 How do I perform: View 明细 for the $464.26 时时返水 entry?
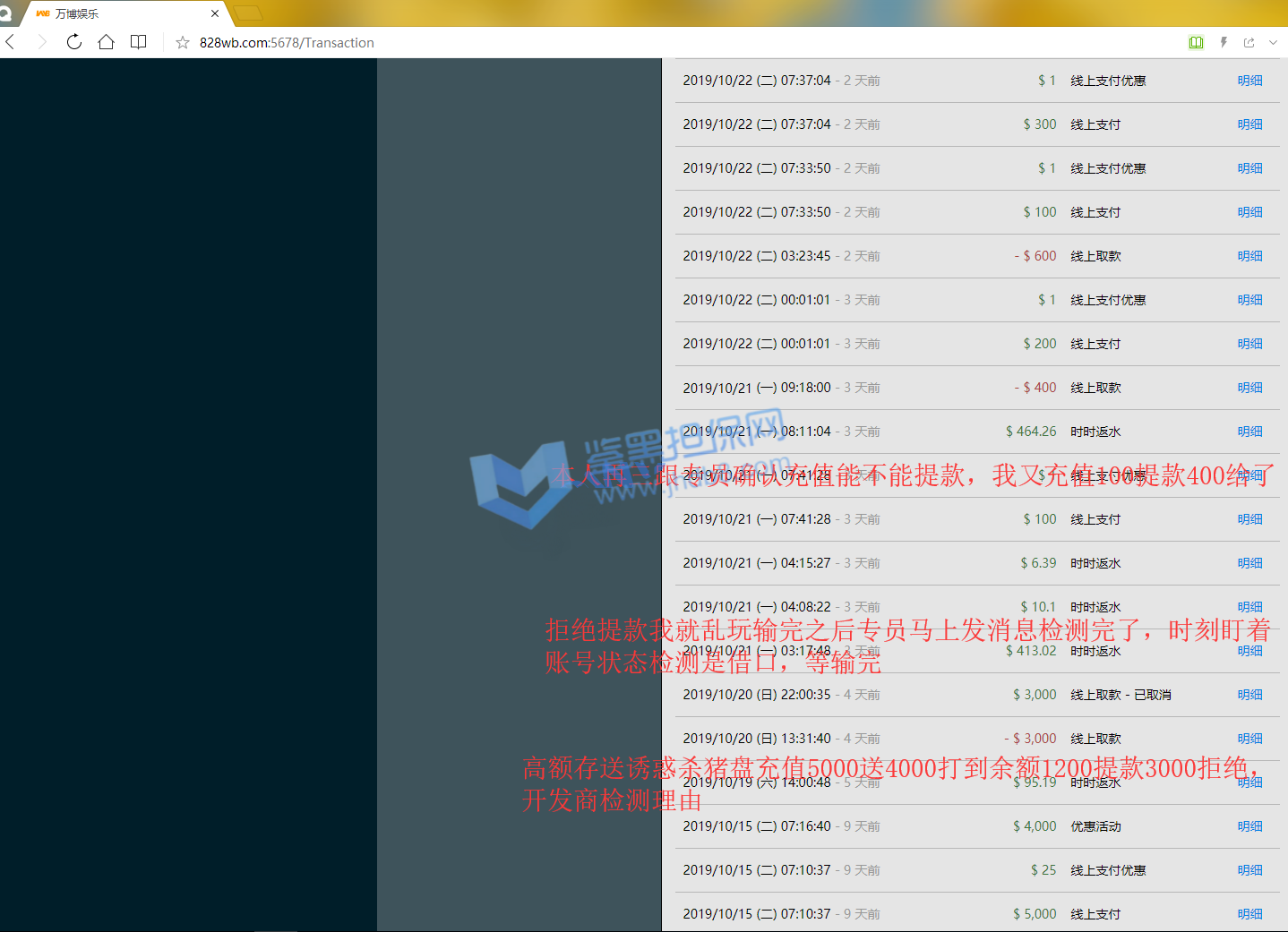pyautogui.click(x=1249, y=432)
